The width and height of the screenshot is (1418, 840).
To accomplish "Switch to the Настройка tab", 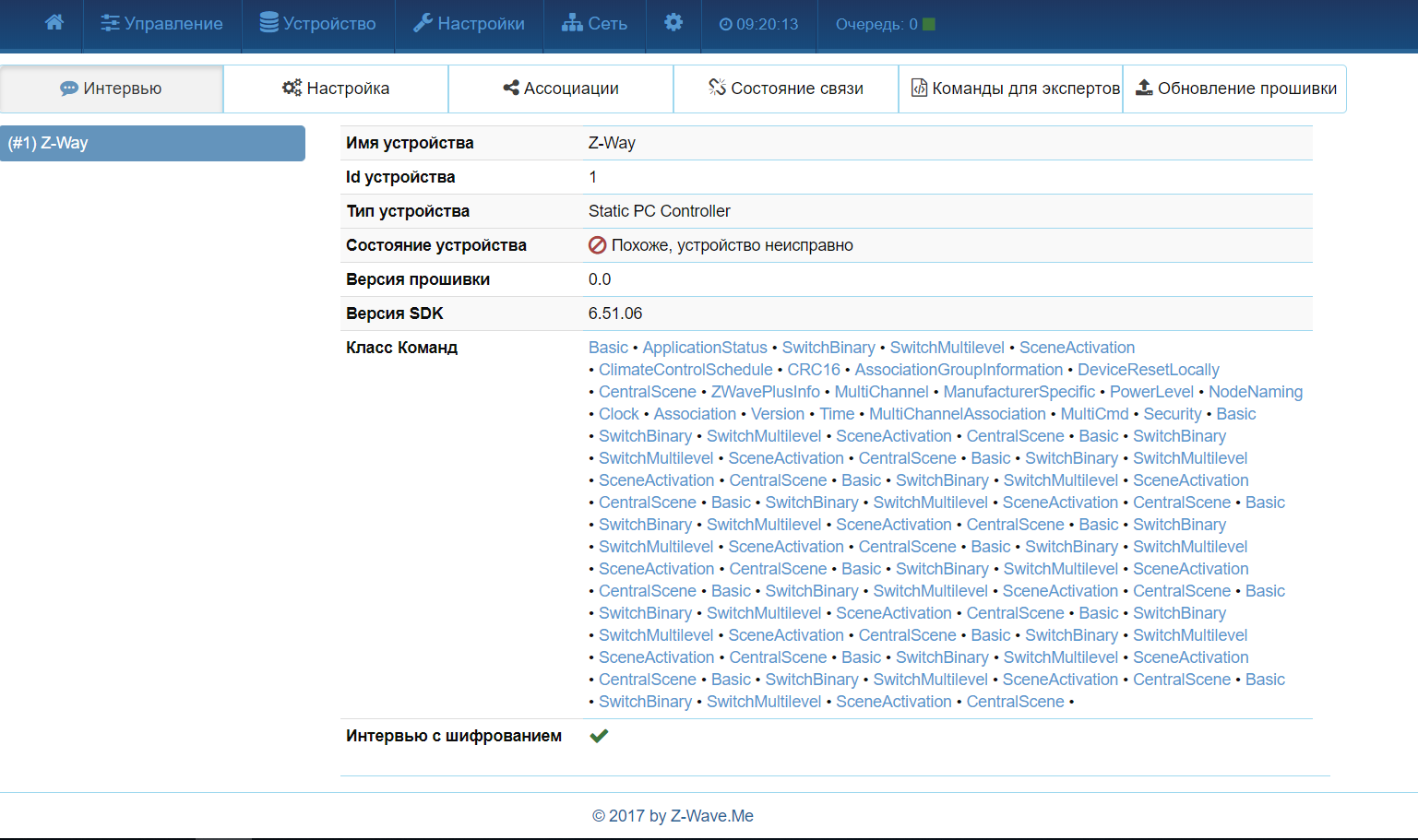I will tap(336, 89).
